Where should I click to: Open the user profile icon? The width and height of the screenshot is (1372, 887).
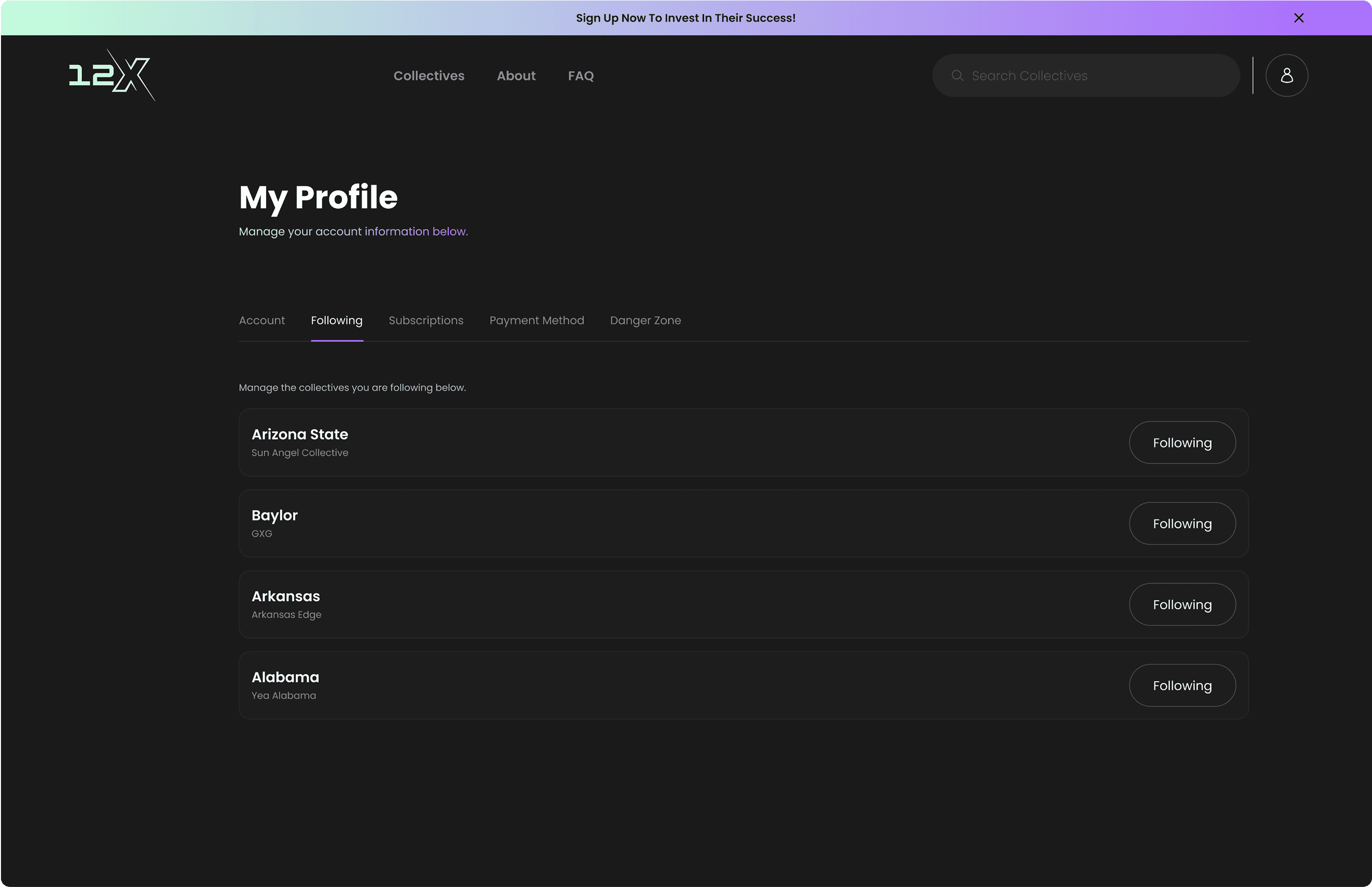click(x=1286, y=75)
